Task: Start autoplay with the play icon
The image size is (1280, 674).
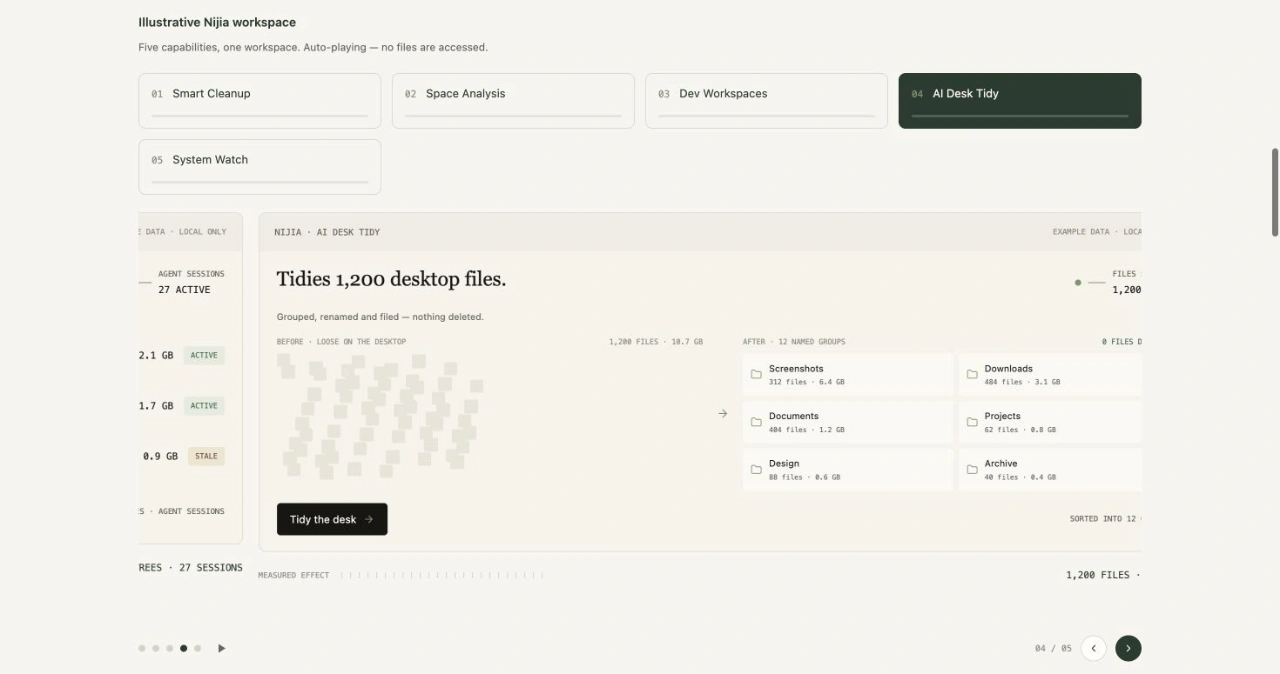Action: [x=222, y=648]
